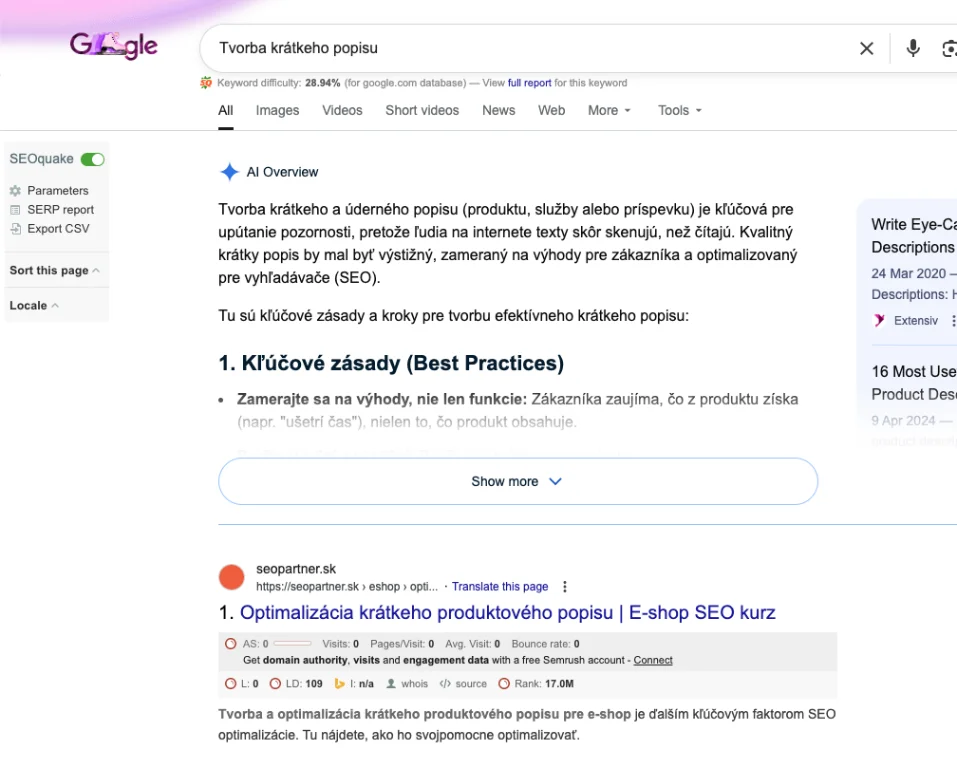957x768 pixels.
Task: Open the Semrush full report link
Action: point(529,83)
